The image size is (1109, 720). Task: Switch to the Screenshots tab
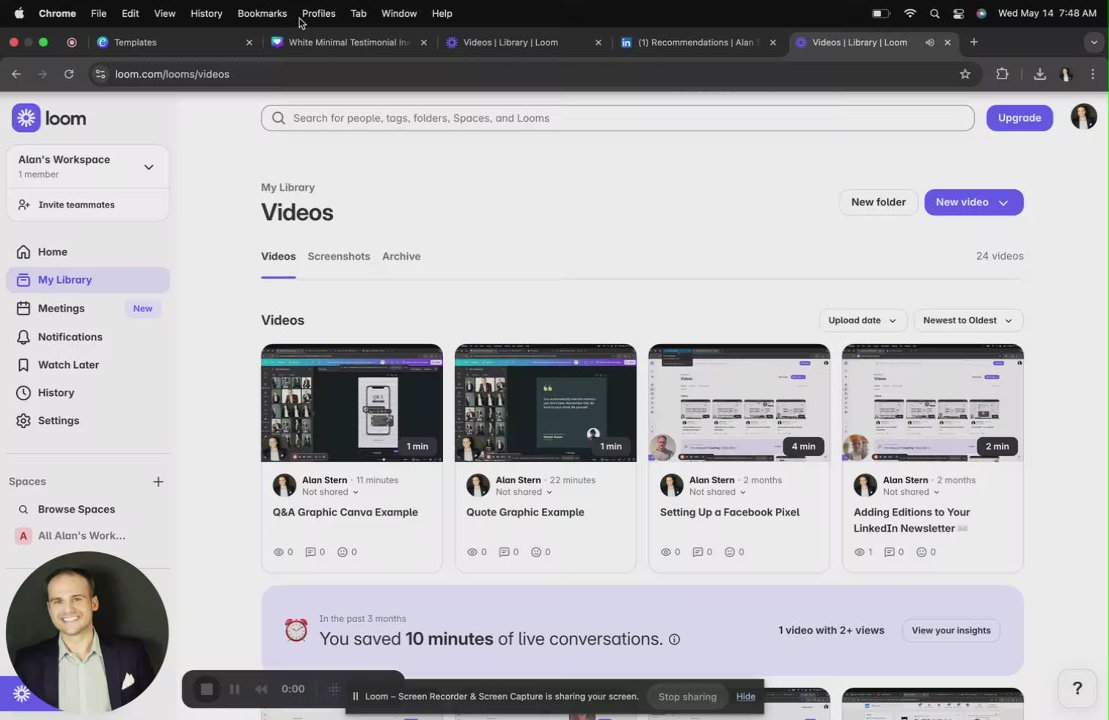click(x=339, y=257)
